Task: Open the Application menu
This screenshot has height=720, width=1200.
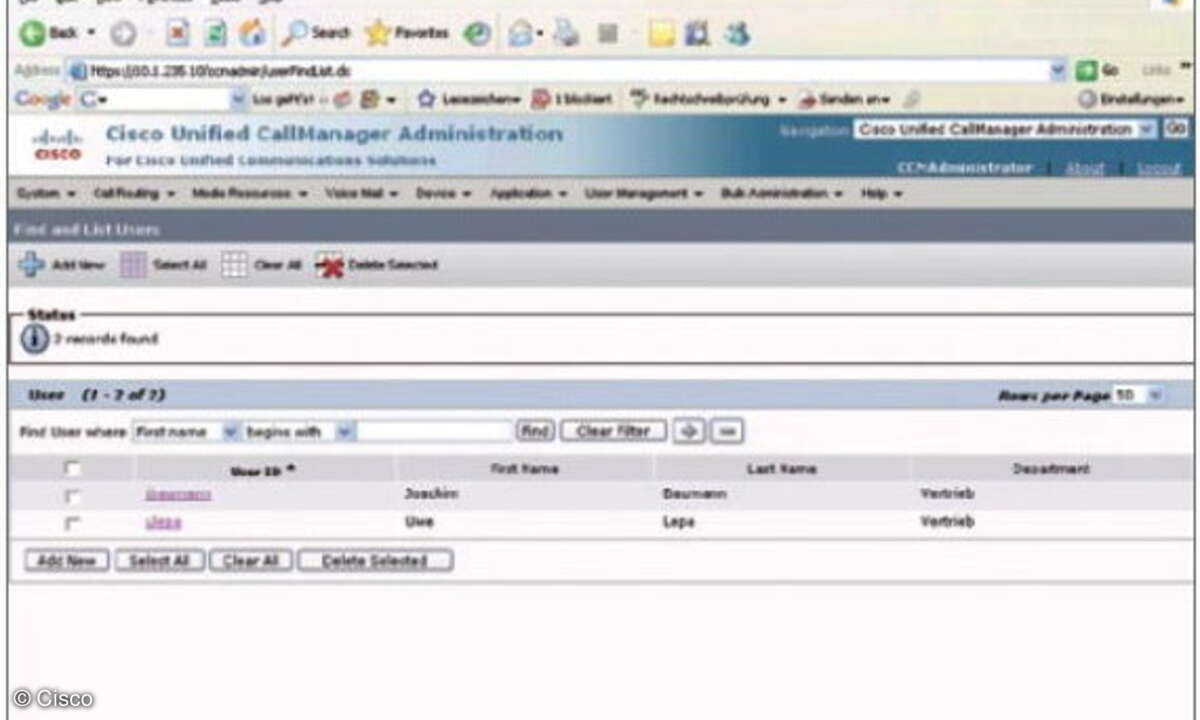Action: pyautogui.click(x=529, y=193)
